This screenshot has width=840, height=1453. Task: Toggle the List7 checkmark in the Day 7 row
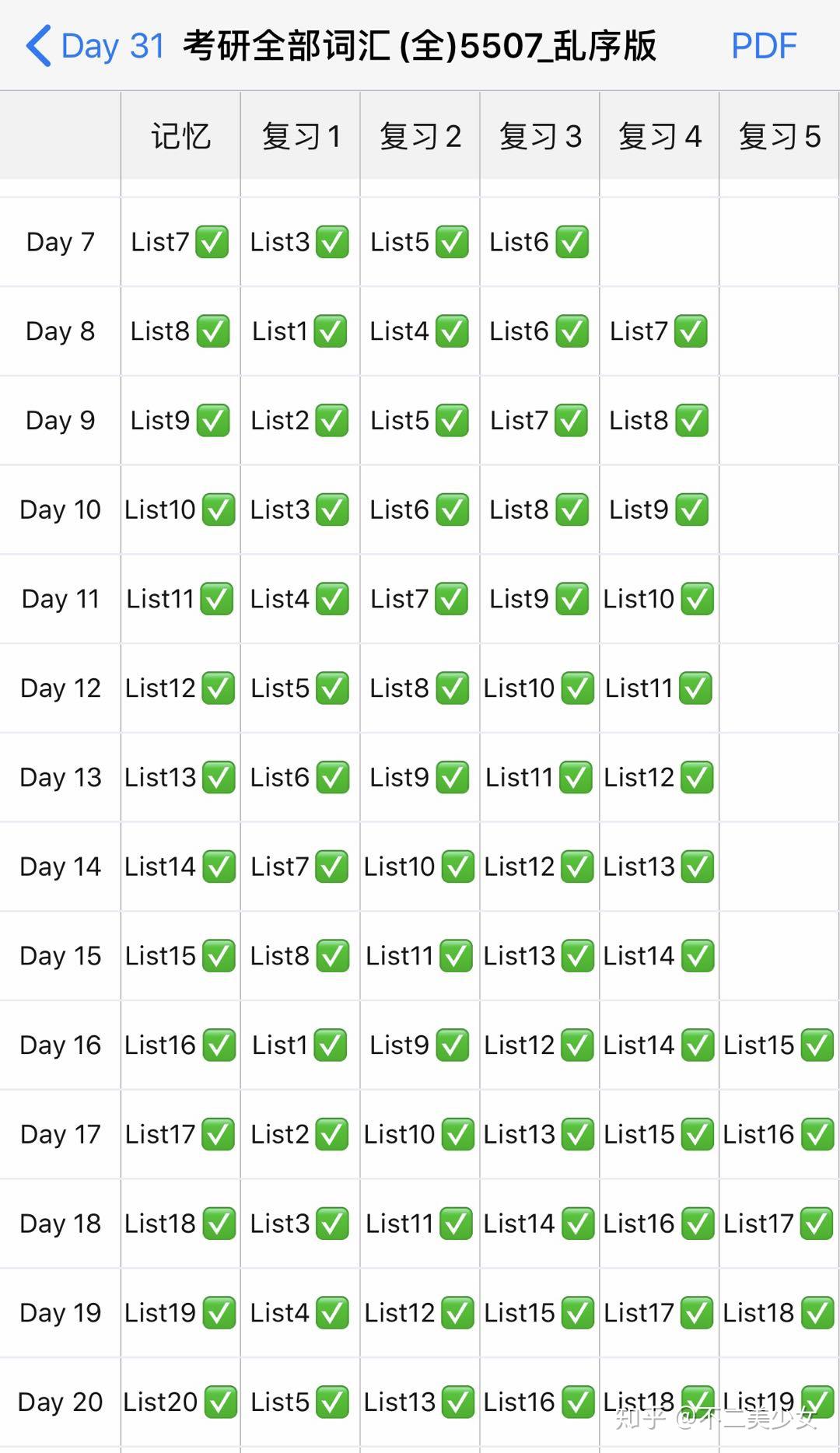pyautogui.click(x=212, y=242)
